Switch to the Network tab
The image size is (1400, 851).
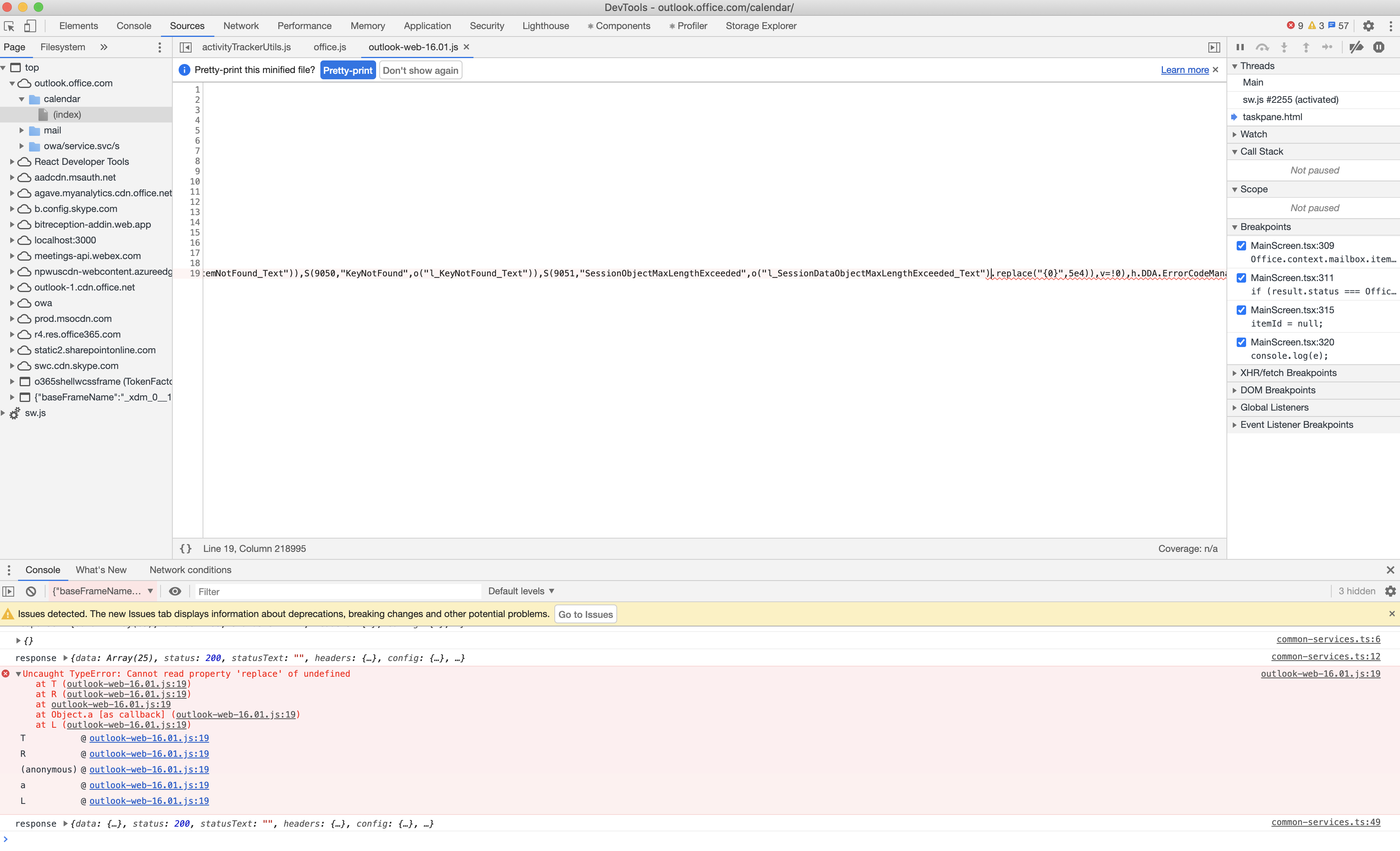click(241, 26)
